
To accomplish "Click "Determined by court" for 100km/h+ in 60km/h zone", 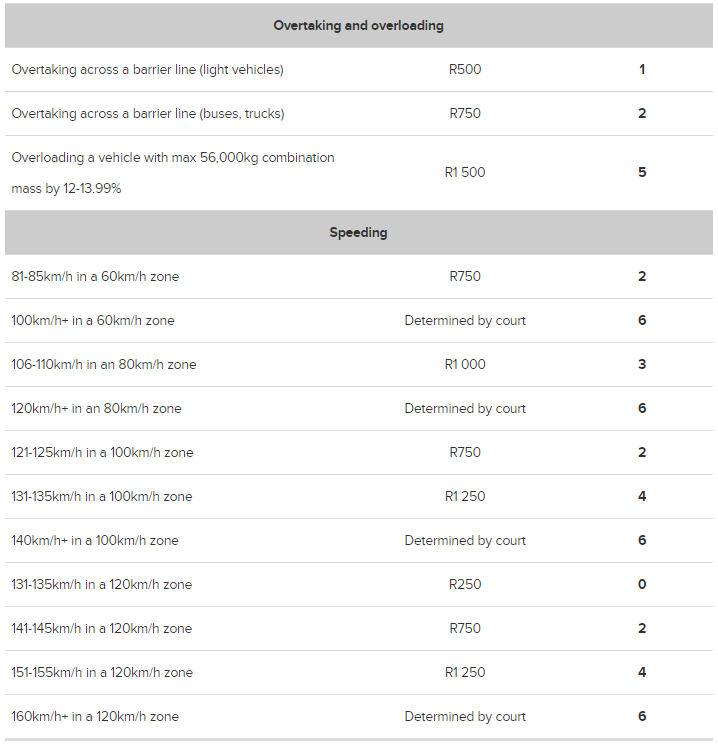I will coord(465,321).
